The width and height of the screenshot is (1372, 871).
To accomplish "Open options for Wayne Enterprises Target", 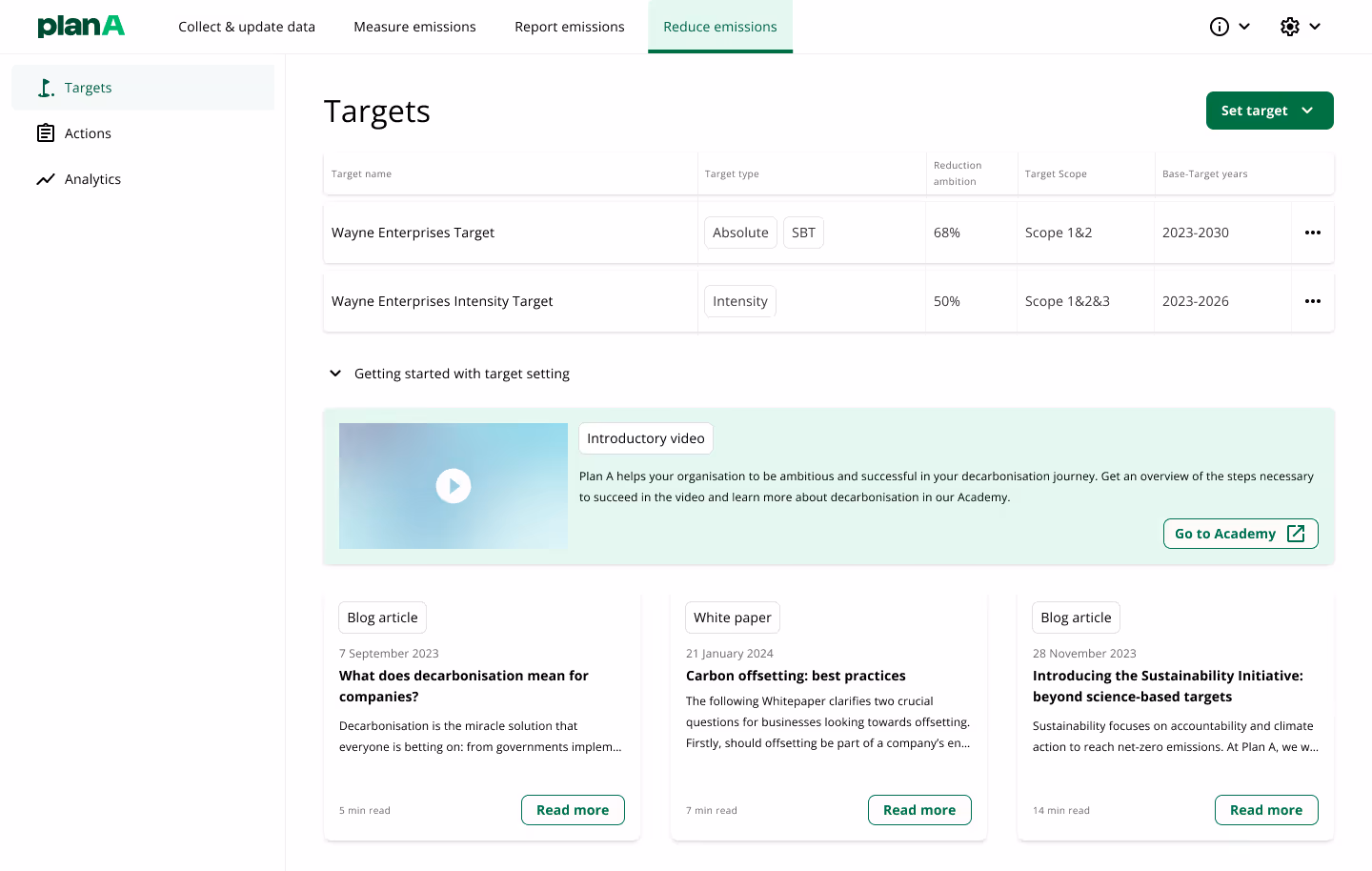I will click(x=1313, y=232).
